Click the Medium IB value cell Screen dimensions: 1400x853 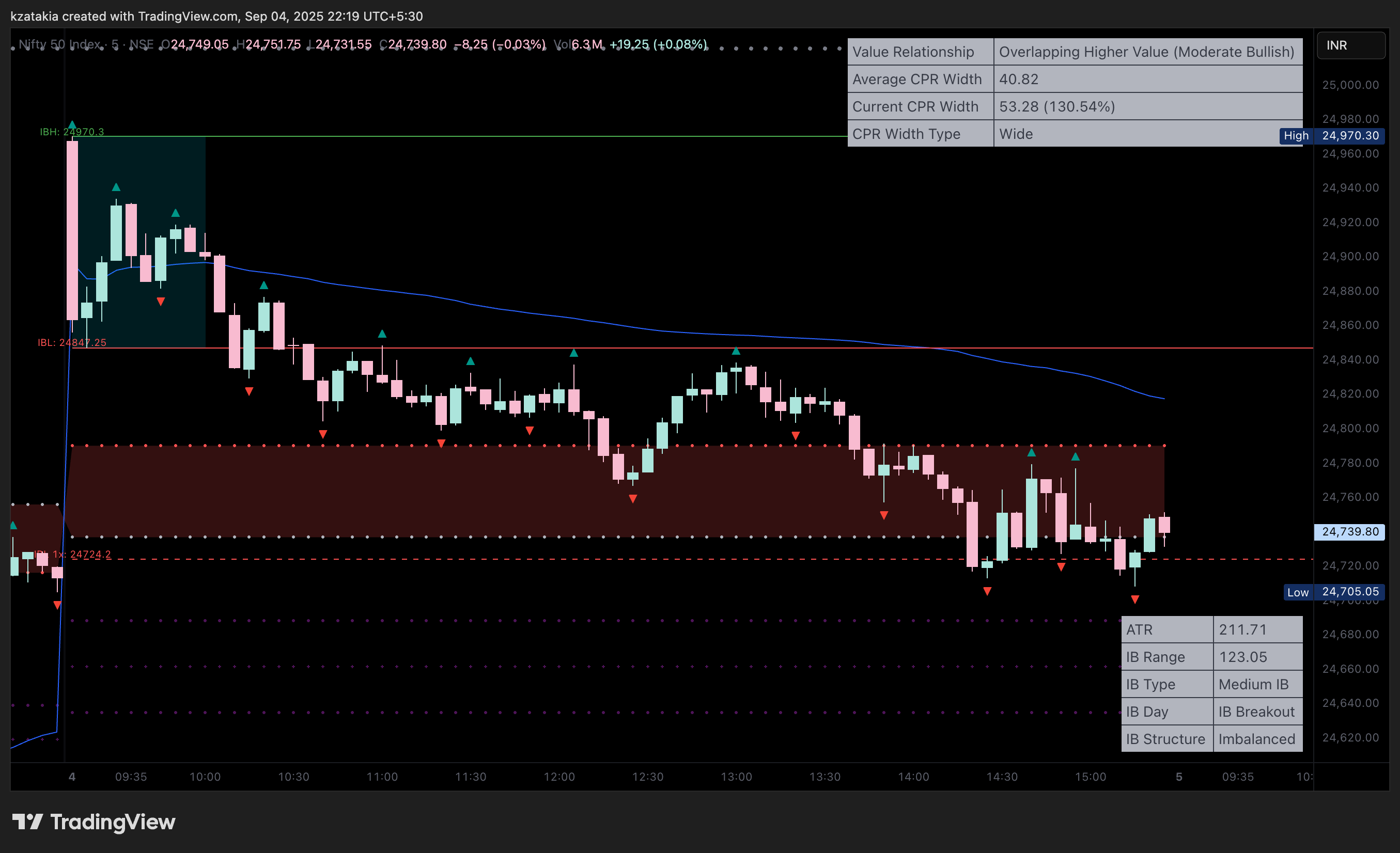pos(1258,684)
